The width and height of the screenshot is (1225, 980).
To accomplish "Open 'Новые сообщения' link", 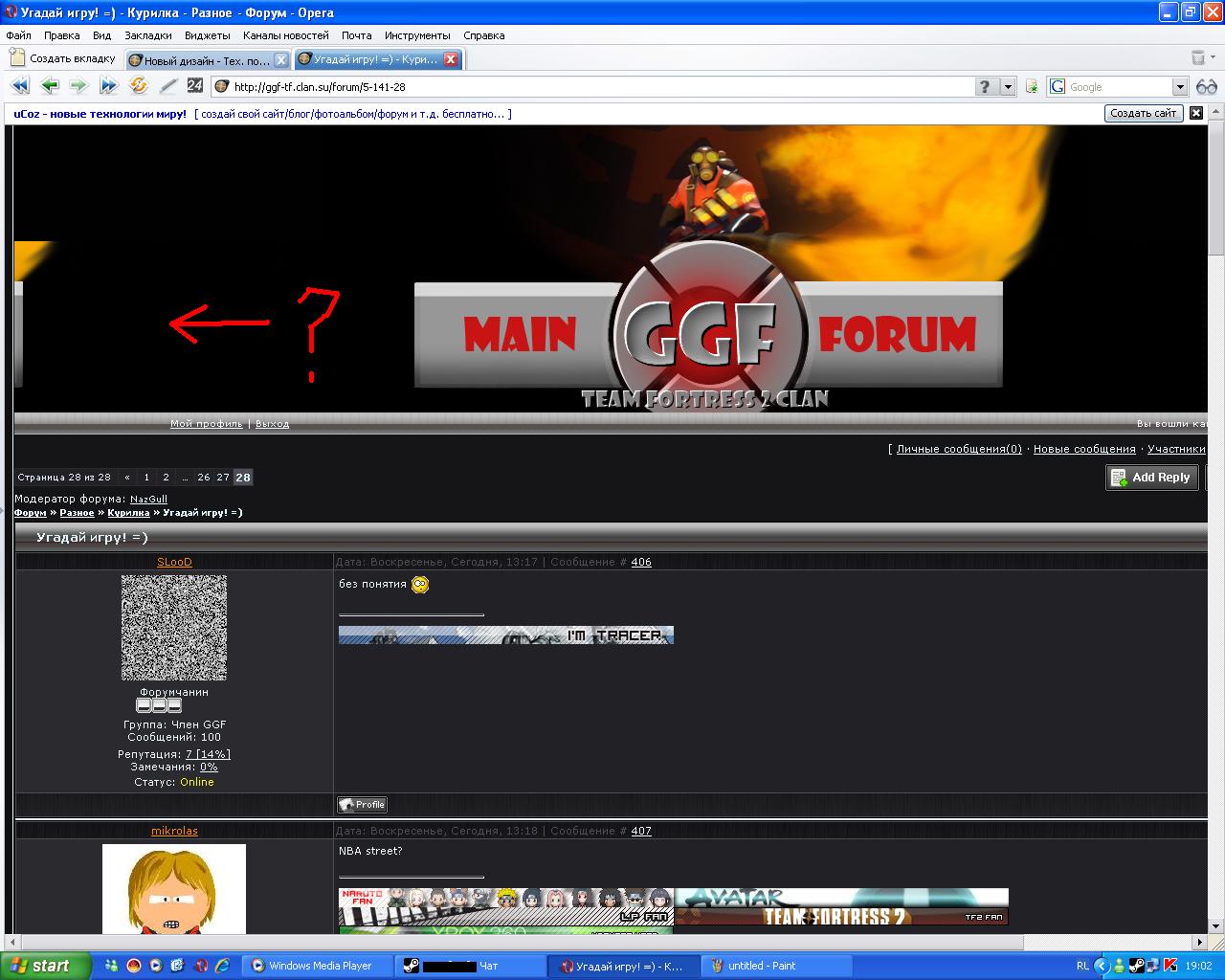I will click(1084, 449).
